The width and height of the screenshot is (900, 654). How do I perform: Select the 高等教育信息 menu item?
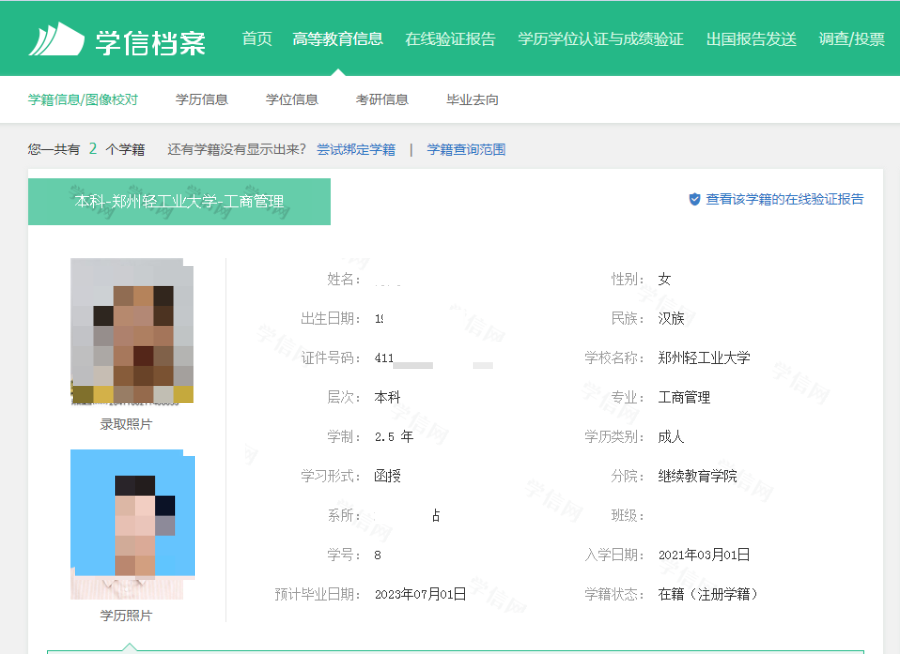[338, 39]
